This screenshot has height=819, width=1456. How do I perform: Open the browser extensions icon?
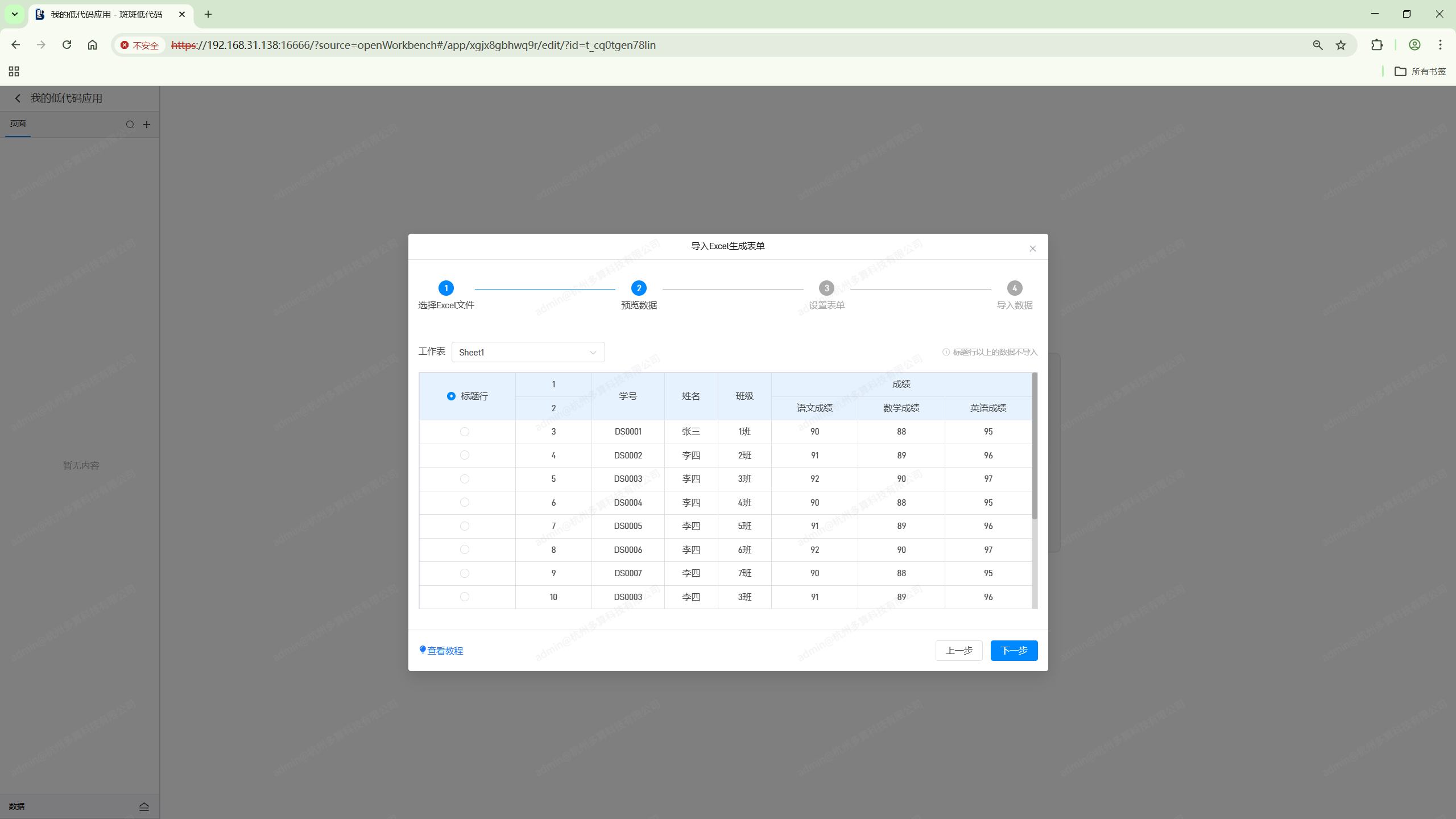tap(1376, 45)
